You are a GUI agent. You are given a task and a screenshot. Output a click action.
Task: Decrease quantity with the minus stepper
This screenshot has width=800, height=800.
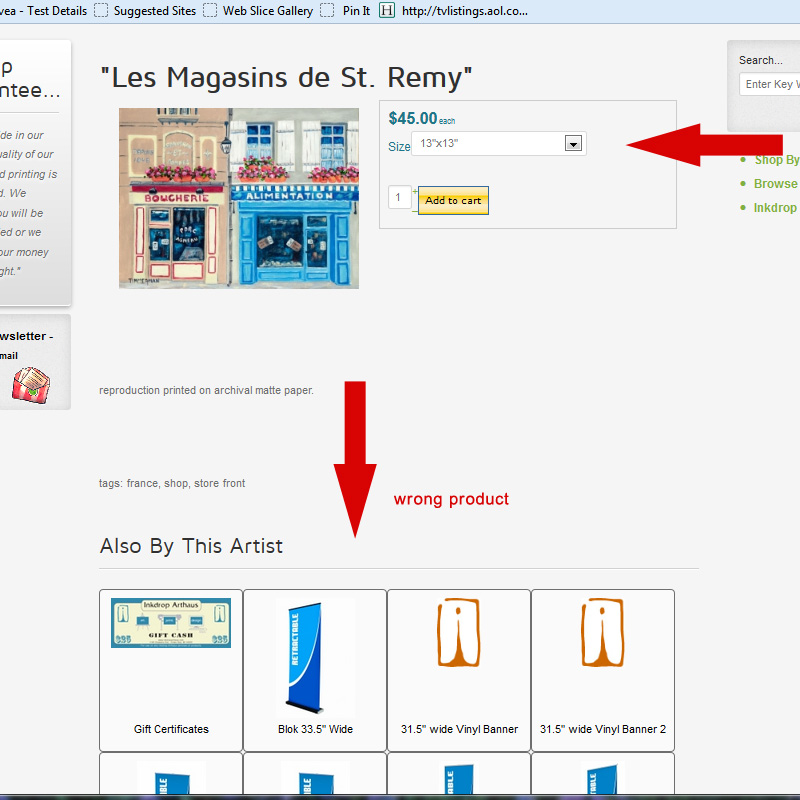(x=415, y=211)
